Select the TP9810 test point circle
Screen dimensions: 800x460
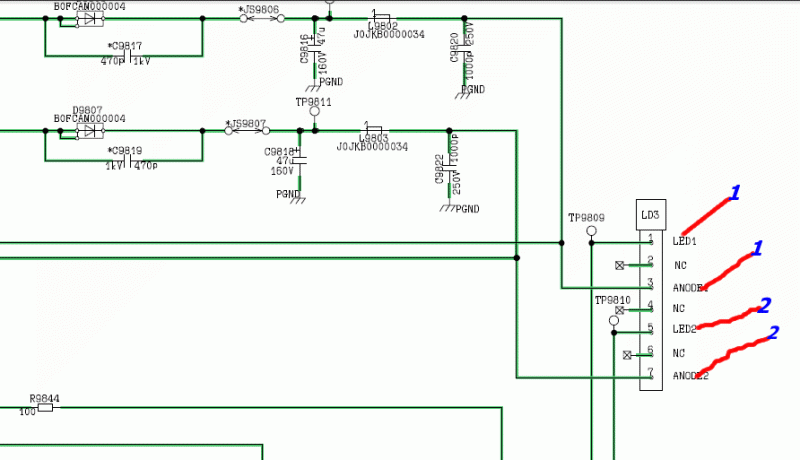pyautogui.click(x=614, y=321)
